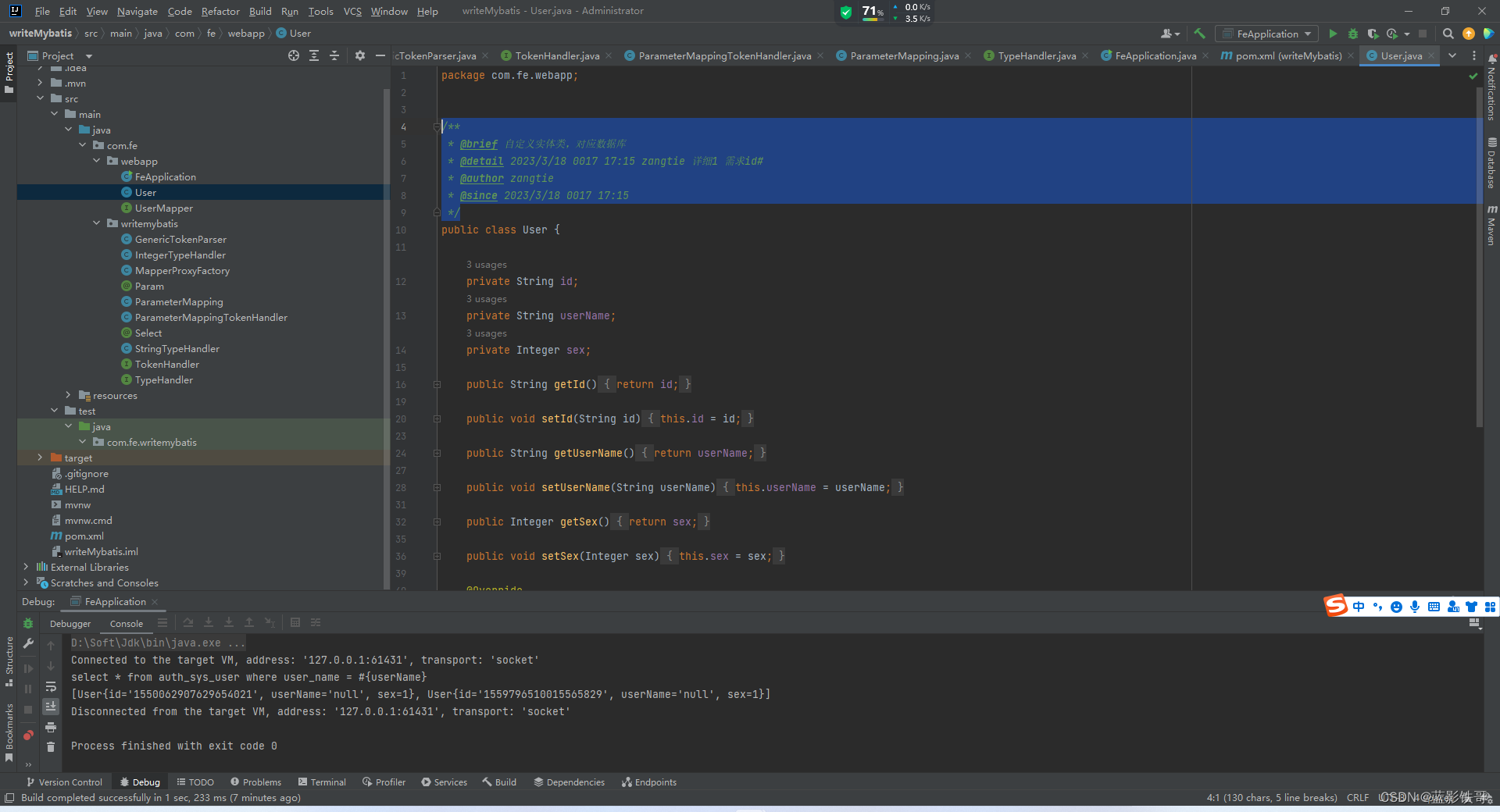The height and width of the screenshot is (812, 1500).
Task: Open Endpoints tool window
Action: click(x=649, y=782)
